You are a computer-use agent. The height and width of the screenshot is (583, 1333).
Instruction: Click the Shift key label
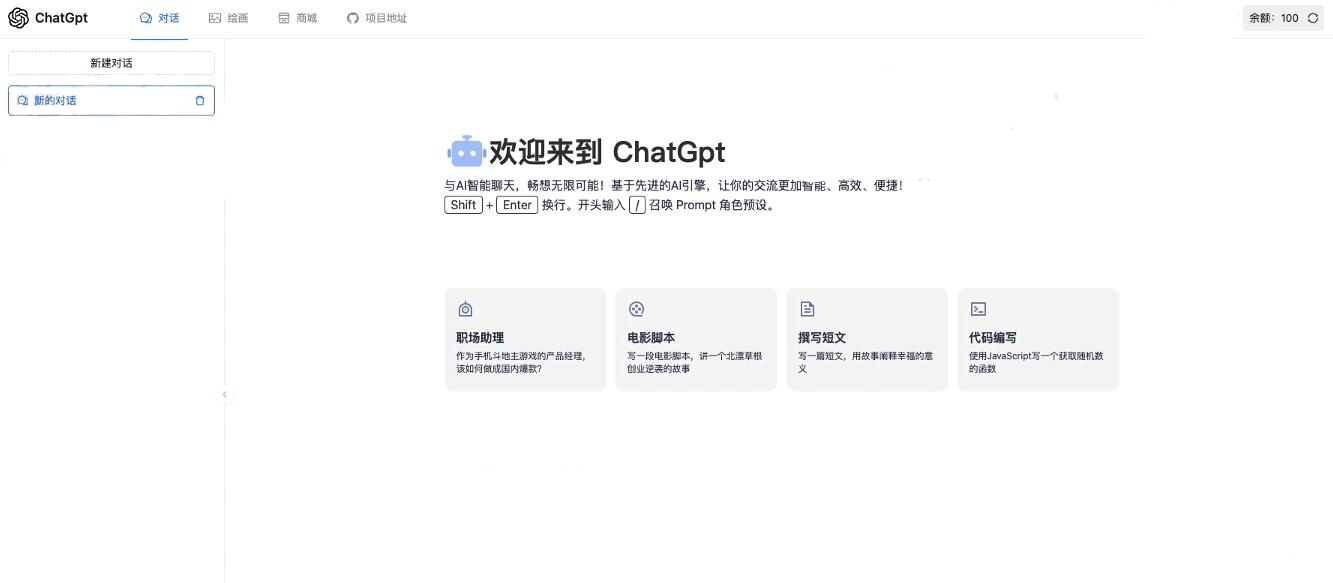[x=463, y=205]
